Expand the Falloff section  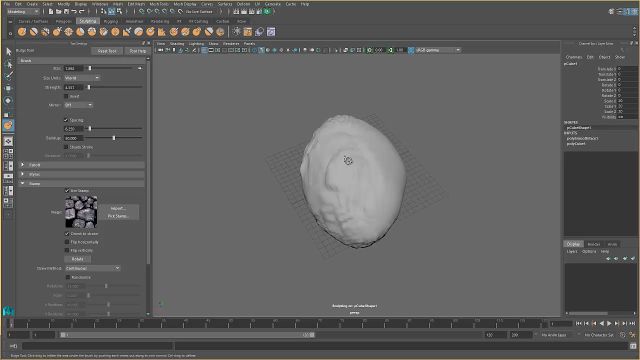coord(82,165)
